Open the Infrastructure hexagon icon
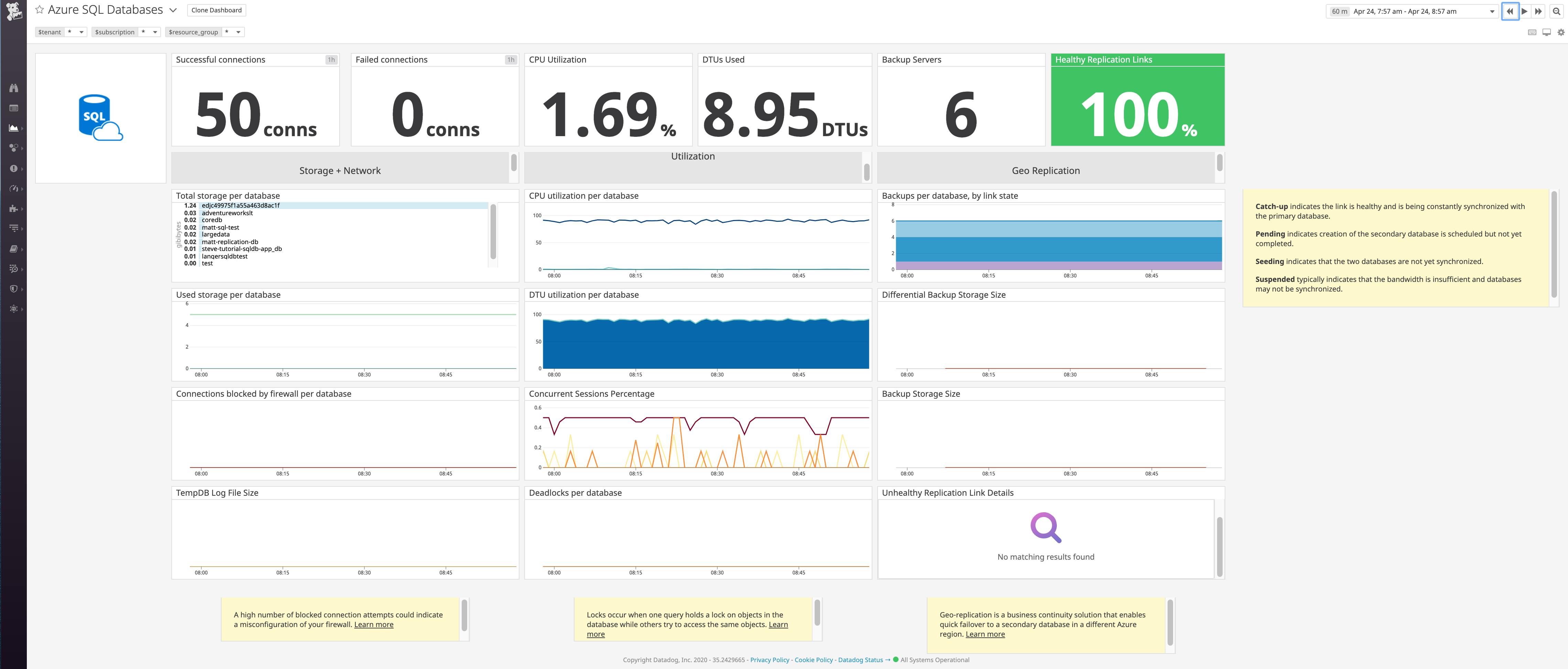 click(x=14, y=148)
